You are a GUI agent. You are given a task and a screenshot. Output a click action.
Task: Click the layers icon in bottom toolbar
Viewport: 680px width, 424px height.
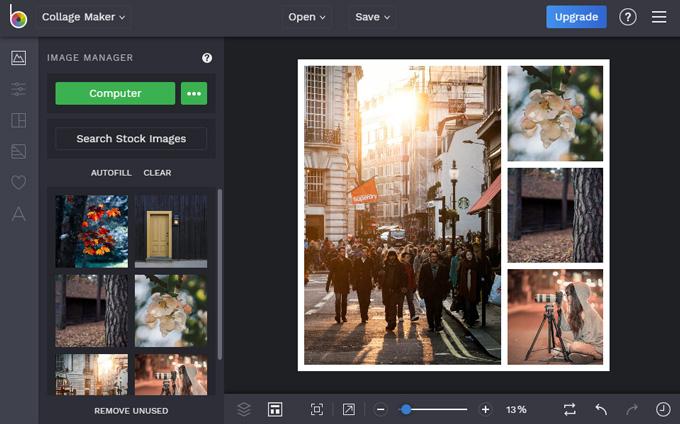point(244,409)
